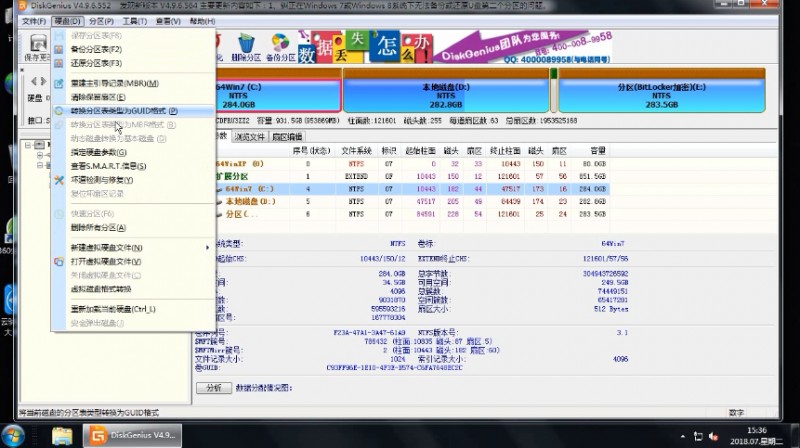The height and width of the screenshot is (448, 800).
Task: Show hidden system tray icons arrow
Action: pos(683,437)
